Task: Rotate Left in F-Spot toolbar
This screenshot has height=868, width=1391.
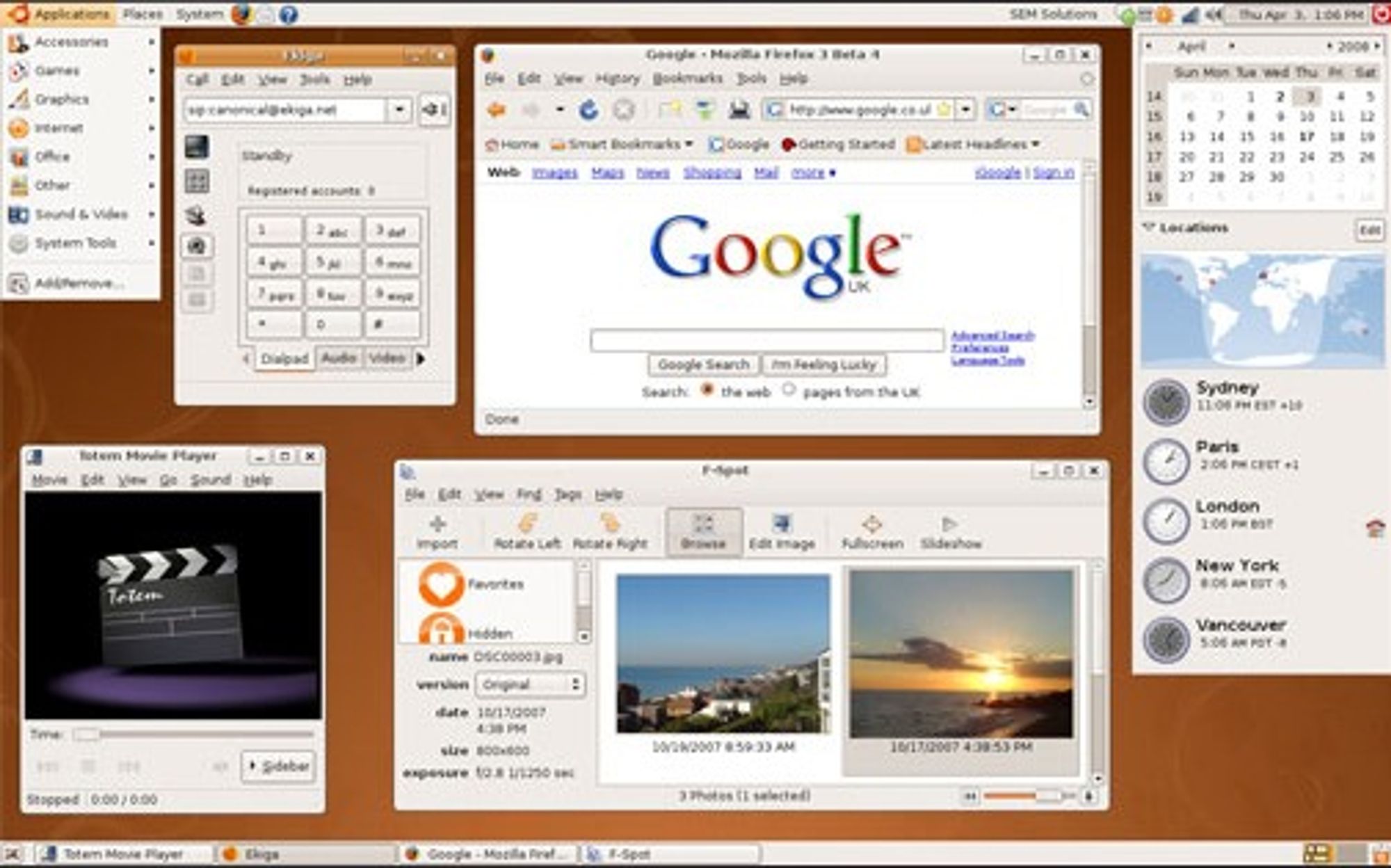Action: pos(526,533)
